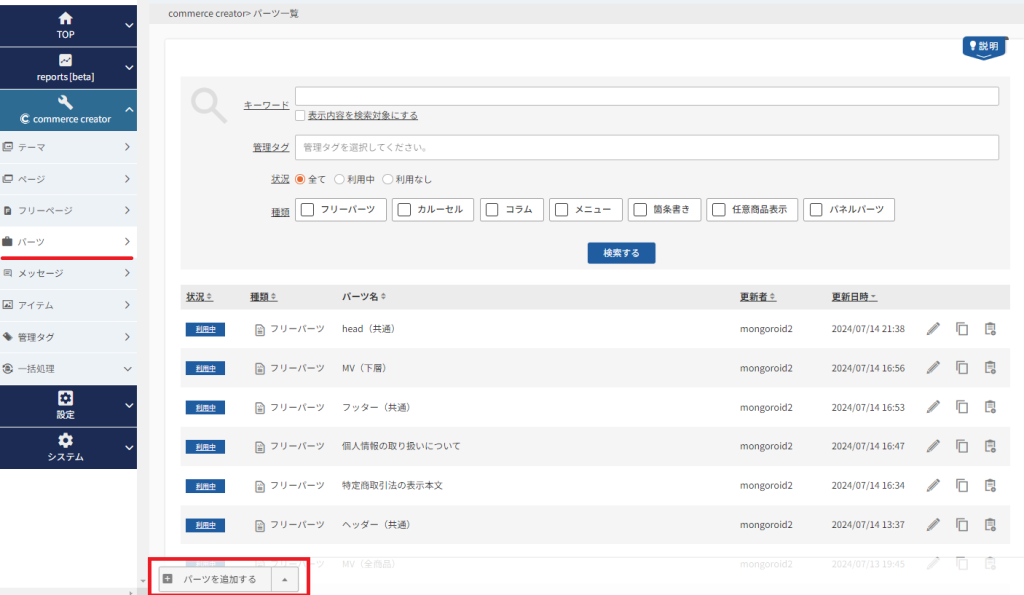Open フリーページ in the sidebar menu
This screenshot has height=595, width=1024.
pos(68,210)
